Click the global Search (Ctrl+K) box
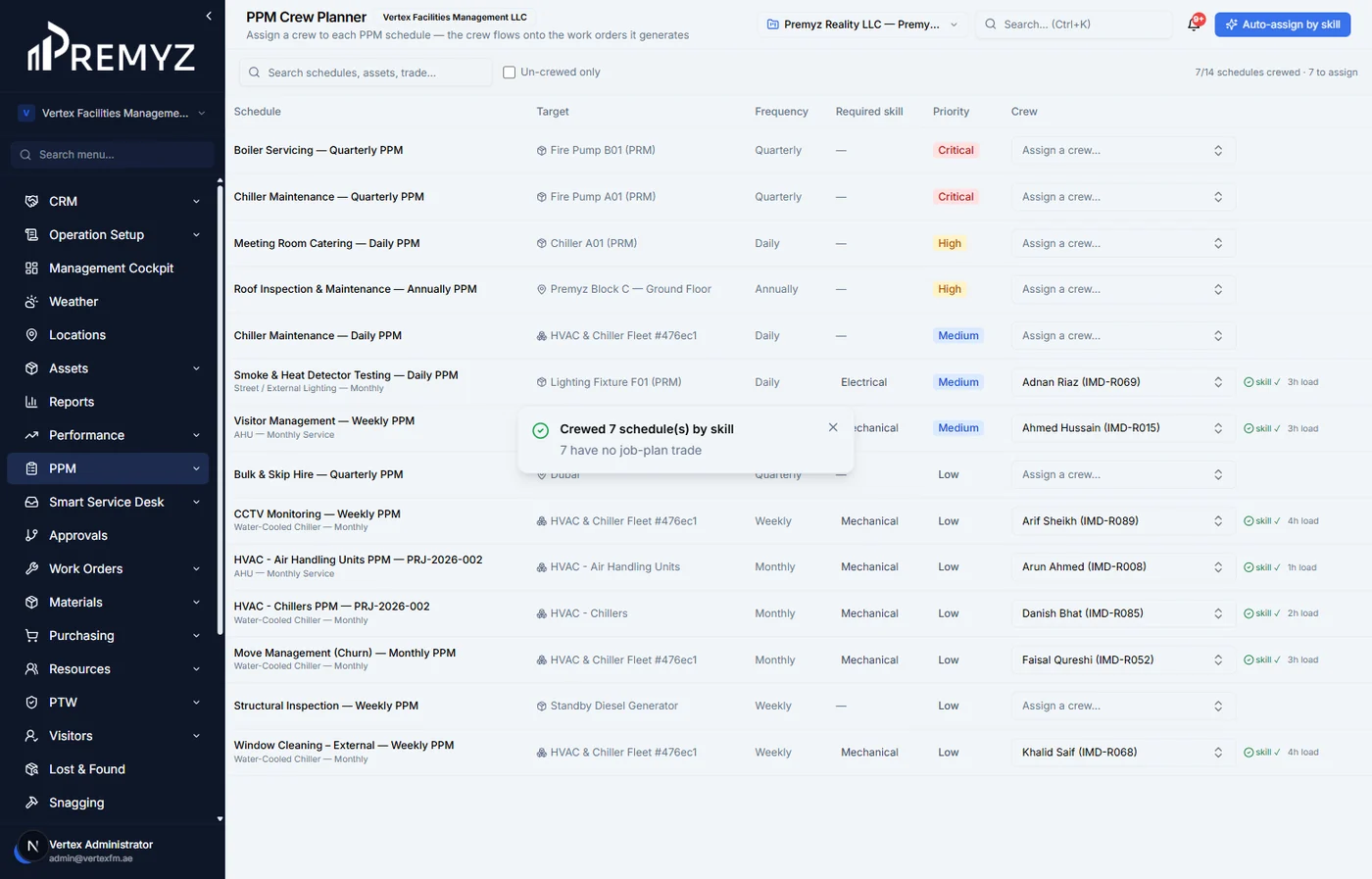The image size is (1372, 879). pyautogui.click(x=1074, y=24)
